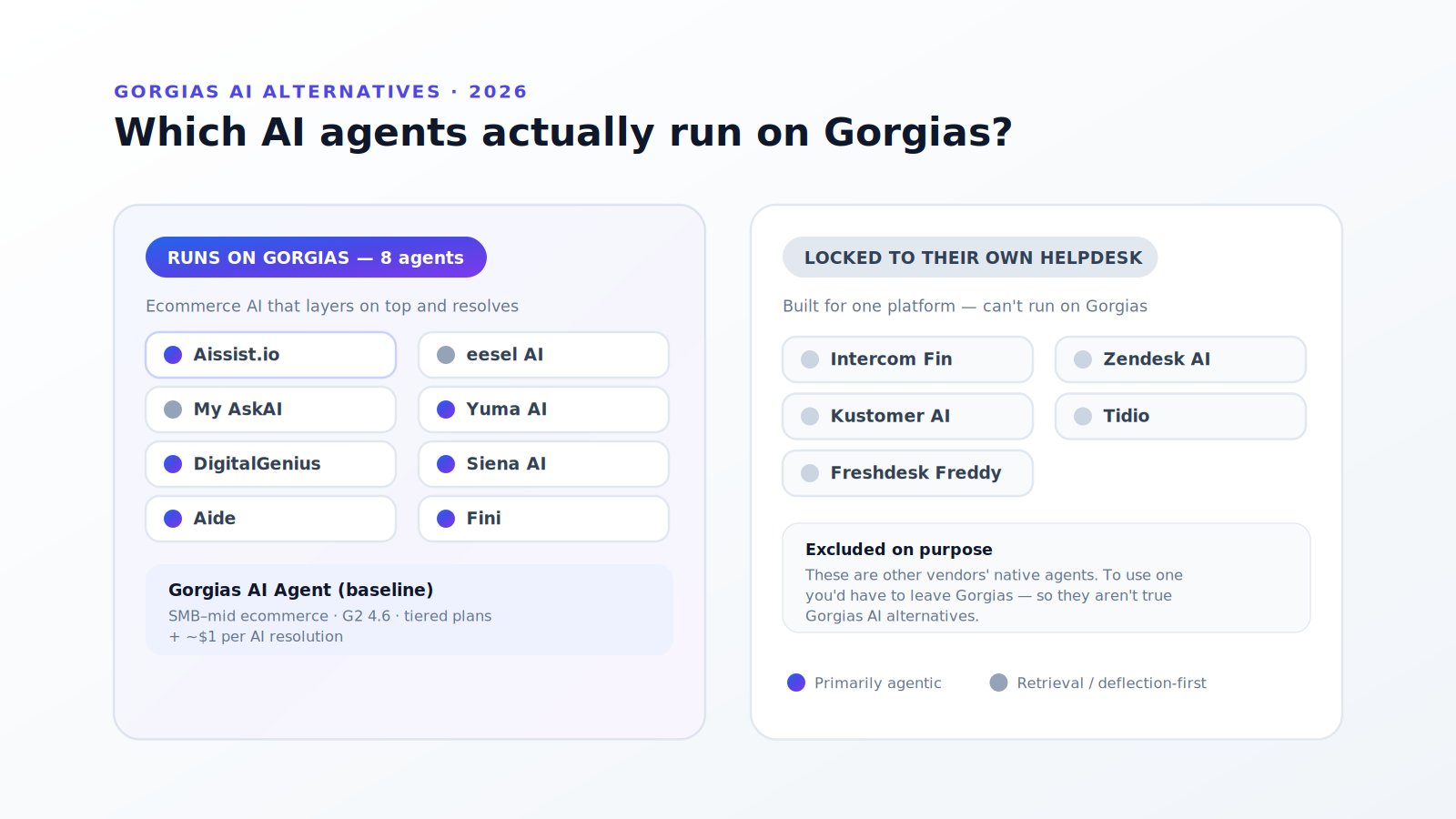Click the 'Locked to their own helpdesk' badge
1456x819 pixels.
coord(970,258)
